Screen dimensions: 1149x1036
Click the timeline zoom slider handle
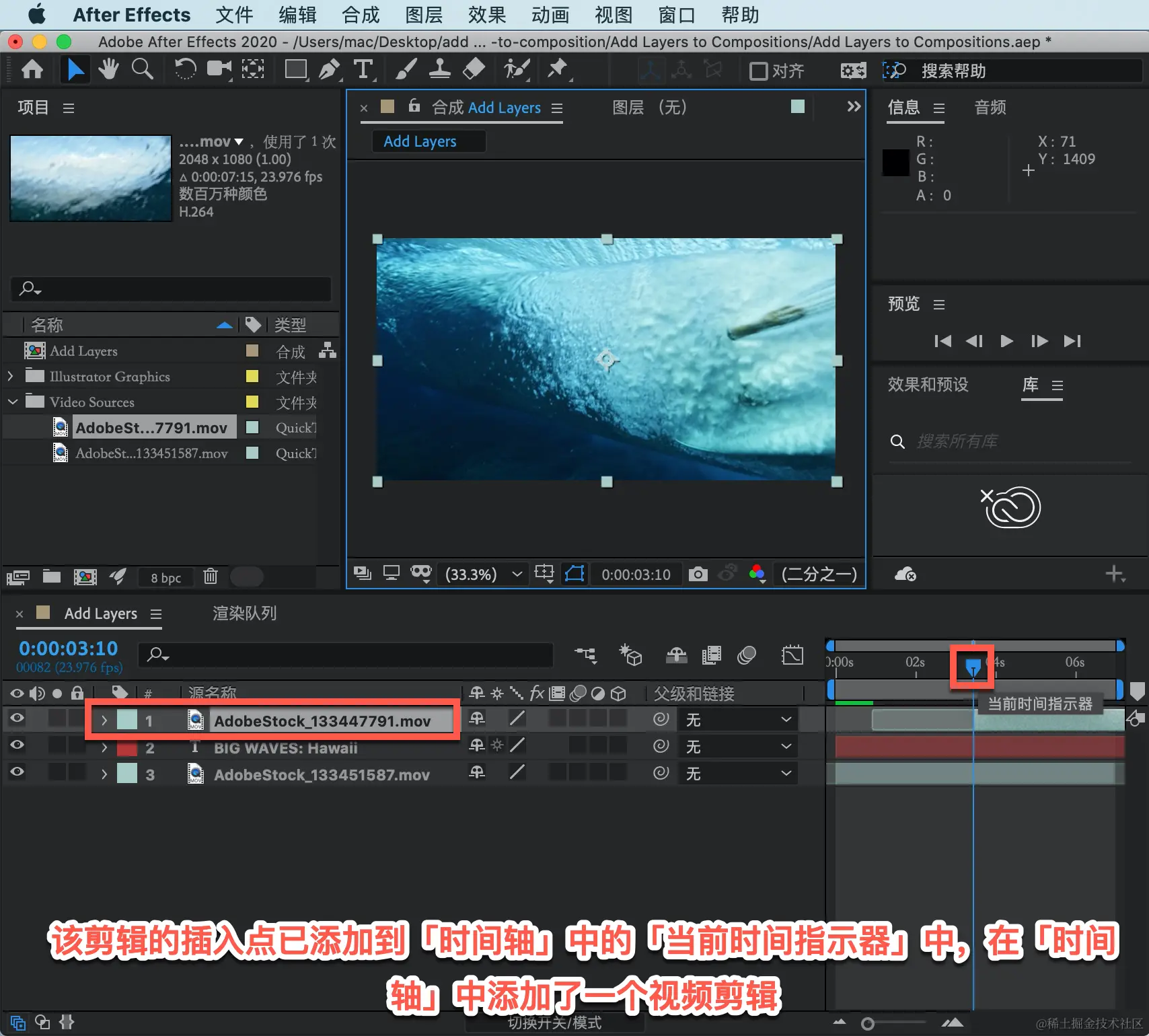coord(868,1023)
